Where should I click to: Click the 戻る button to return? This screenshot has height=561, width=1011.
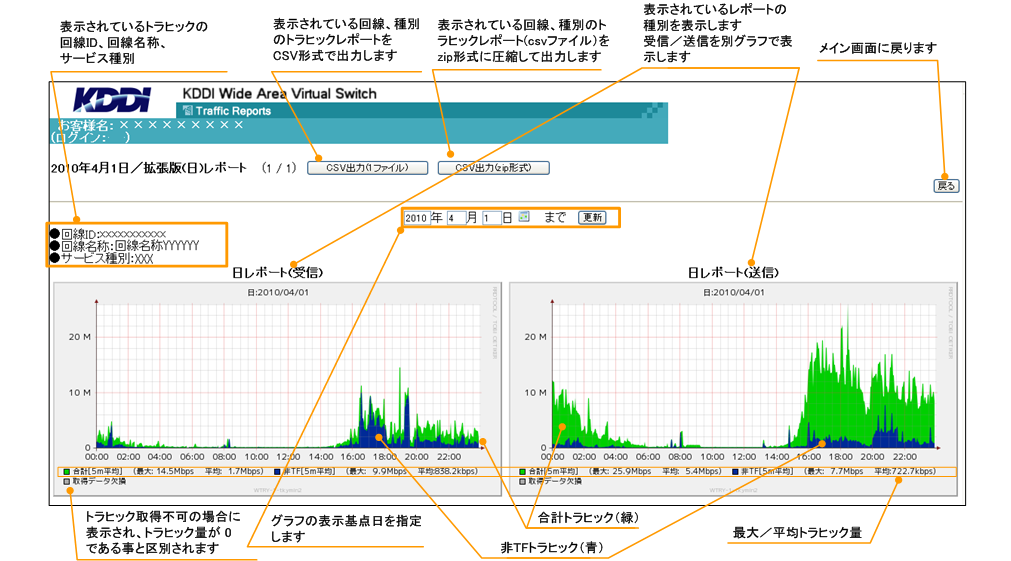pos(947,186)
